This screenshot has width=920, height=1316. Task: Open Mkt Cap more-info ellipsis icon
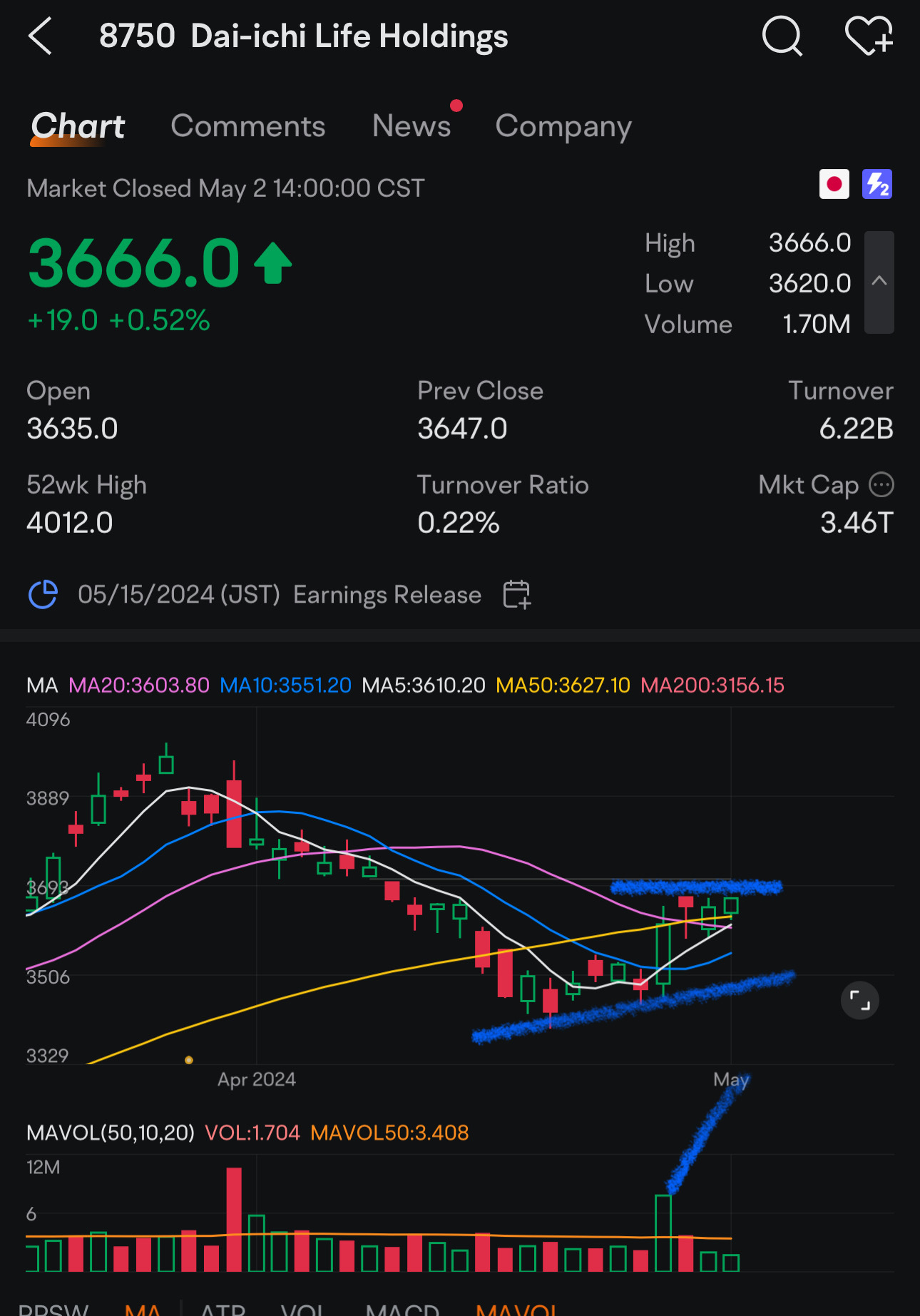tap(881, 485)
